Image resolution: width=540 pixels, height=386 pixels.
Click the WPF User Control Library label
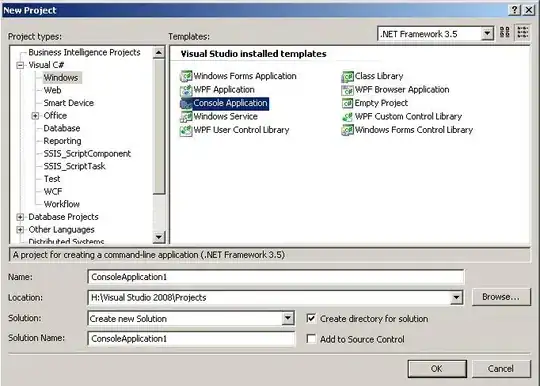pyautogui.click(x=241, y=130)
